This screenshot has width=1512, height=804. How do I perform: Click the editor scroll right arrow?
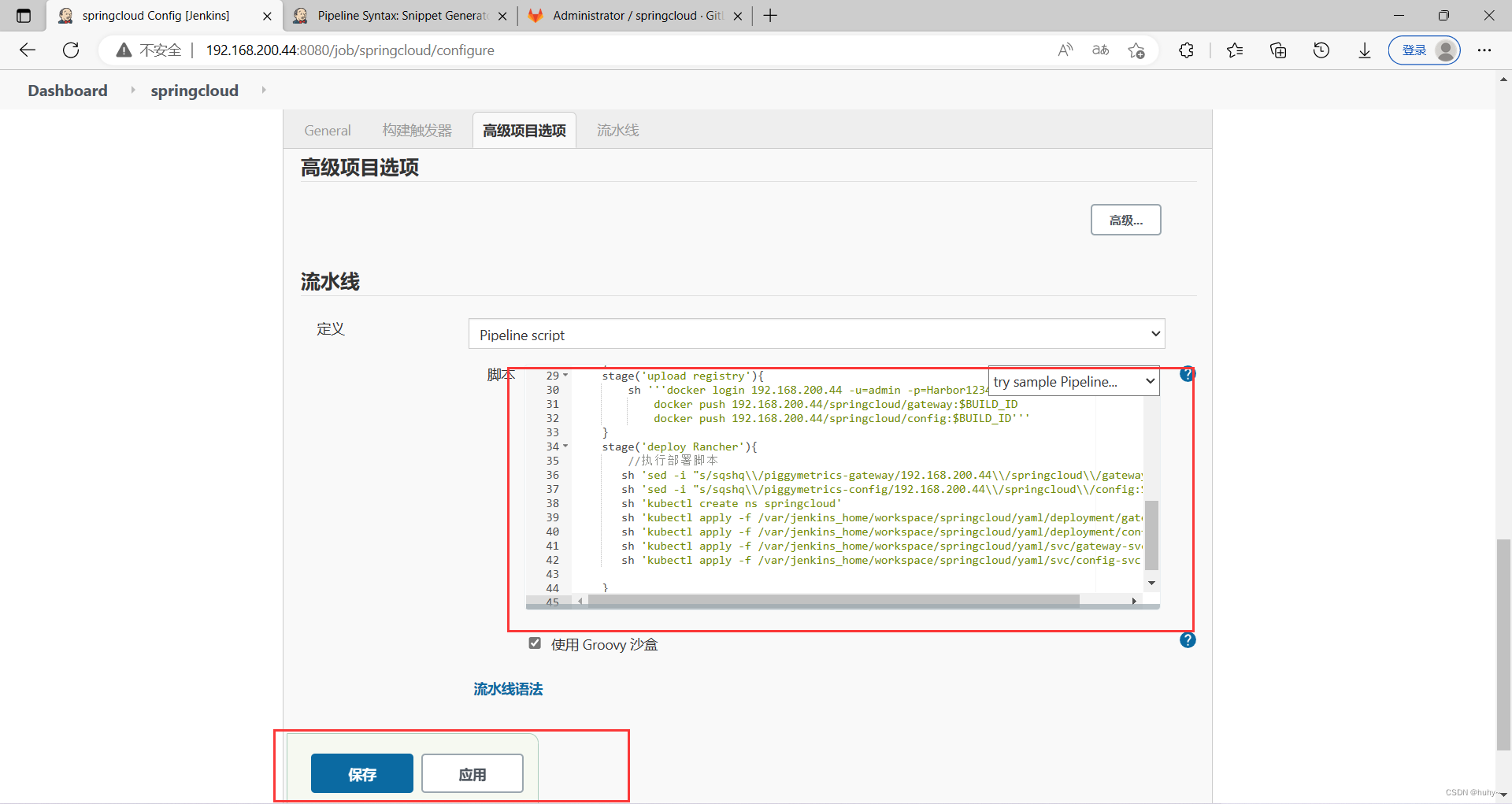tap(1134, 601)
